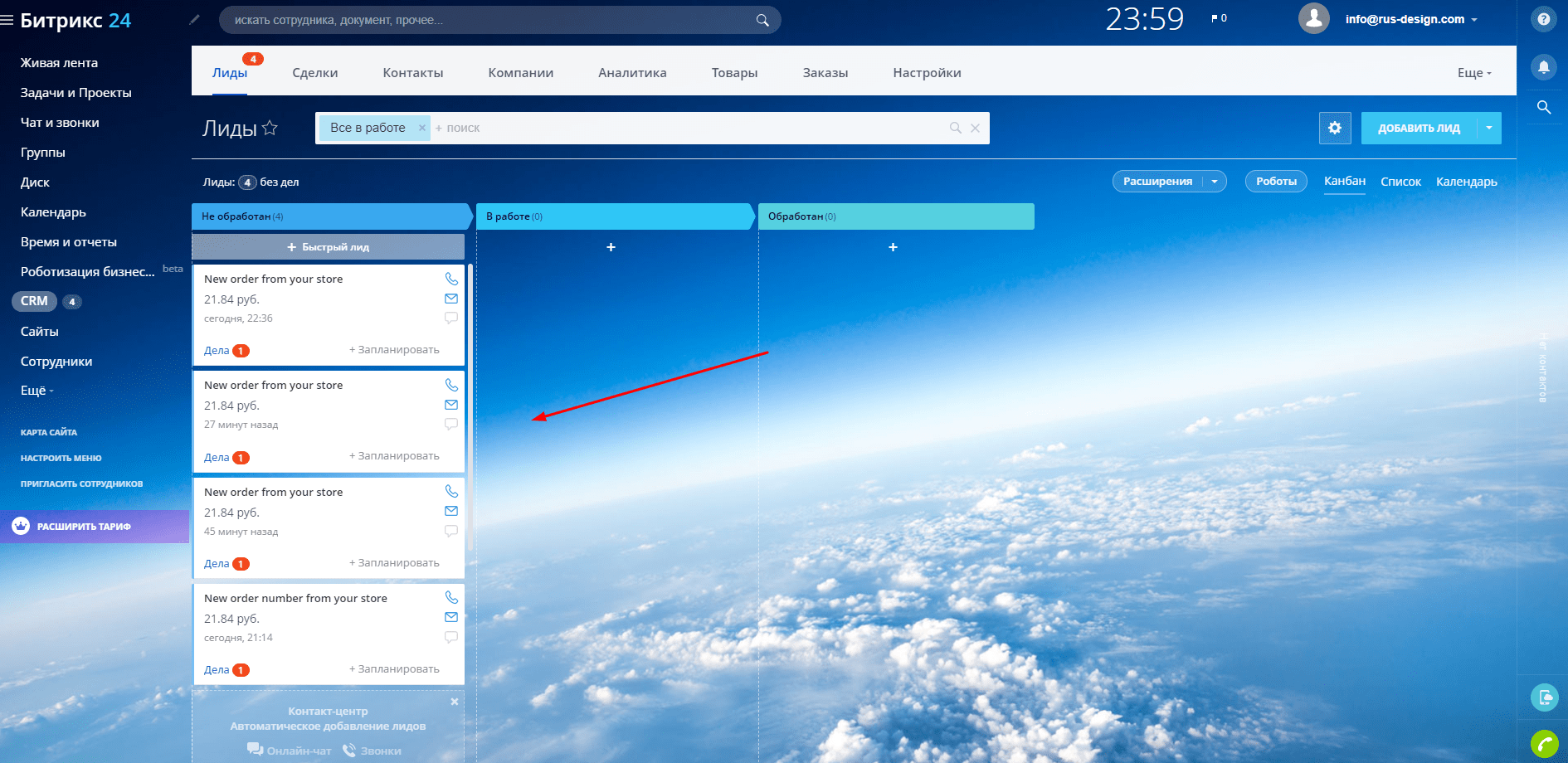1568x763 pixels.
Task: Toggle the hamburger menu to collapse the sidebar
Action: [7, 20]
